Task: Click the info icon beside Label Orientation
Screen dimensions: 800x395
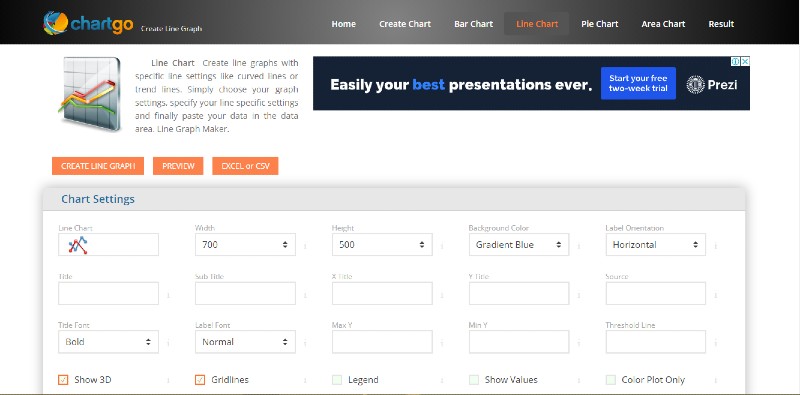Action: click(x=715, y=246)
